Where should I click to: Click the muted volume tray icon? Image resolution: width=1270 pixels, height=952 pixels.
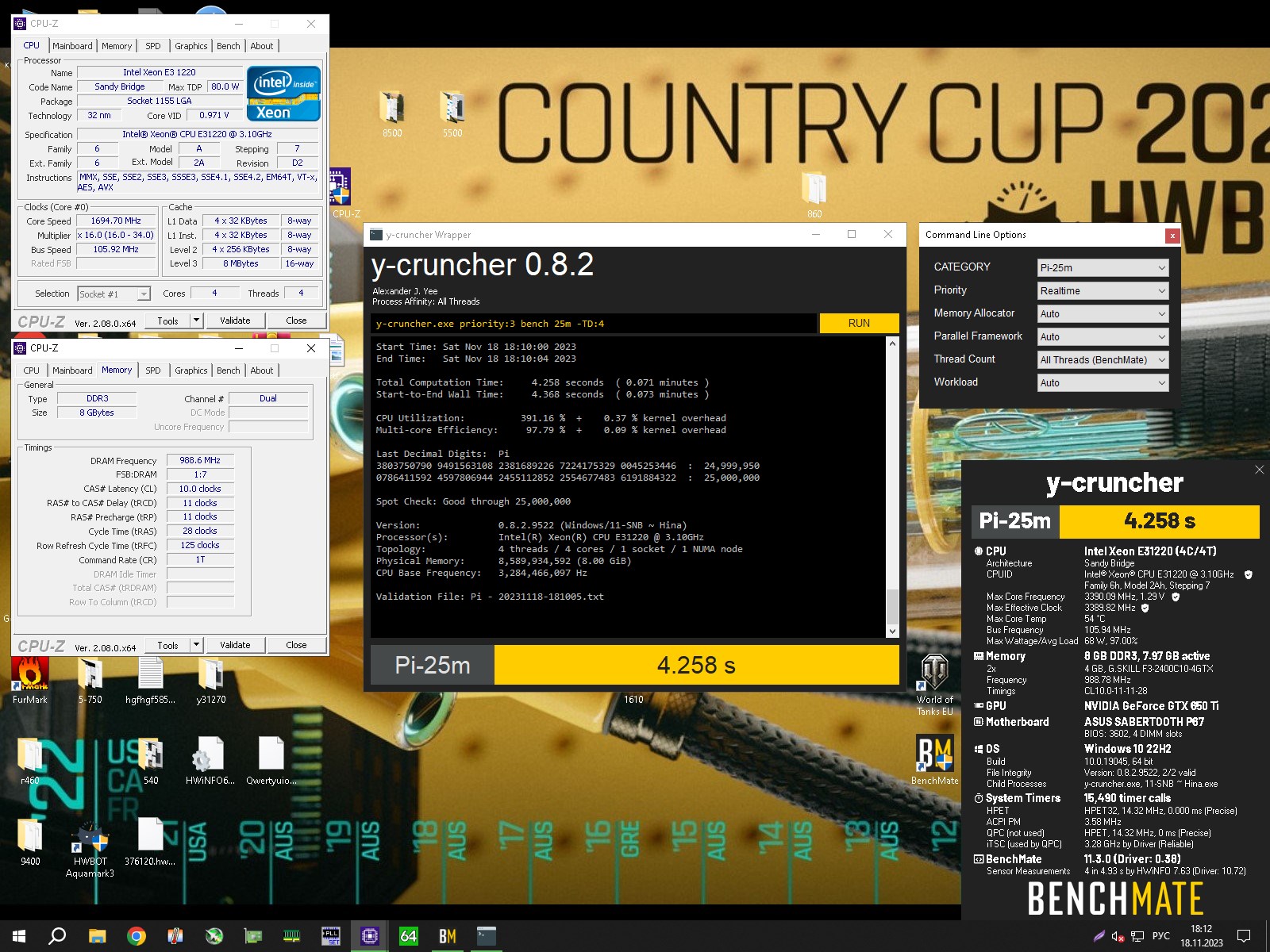1118,936
